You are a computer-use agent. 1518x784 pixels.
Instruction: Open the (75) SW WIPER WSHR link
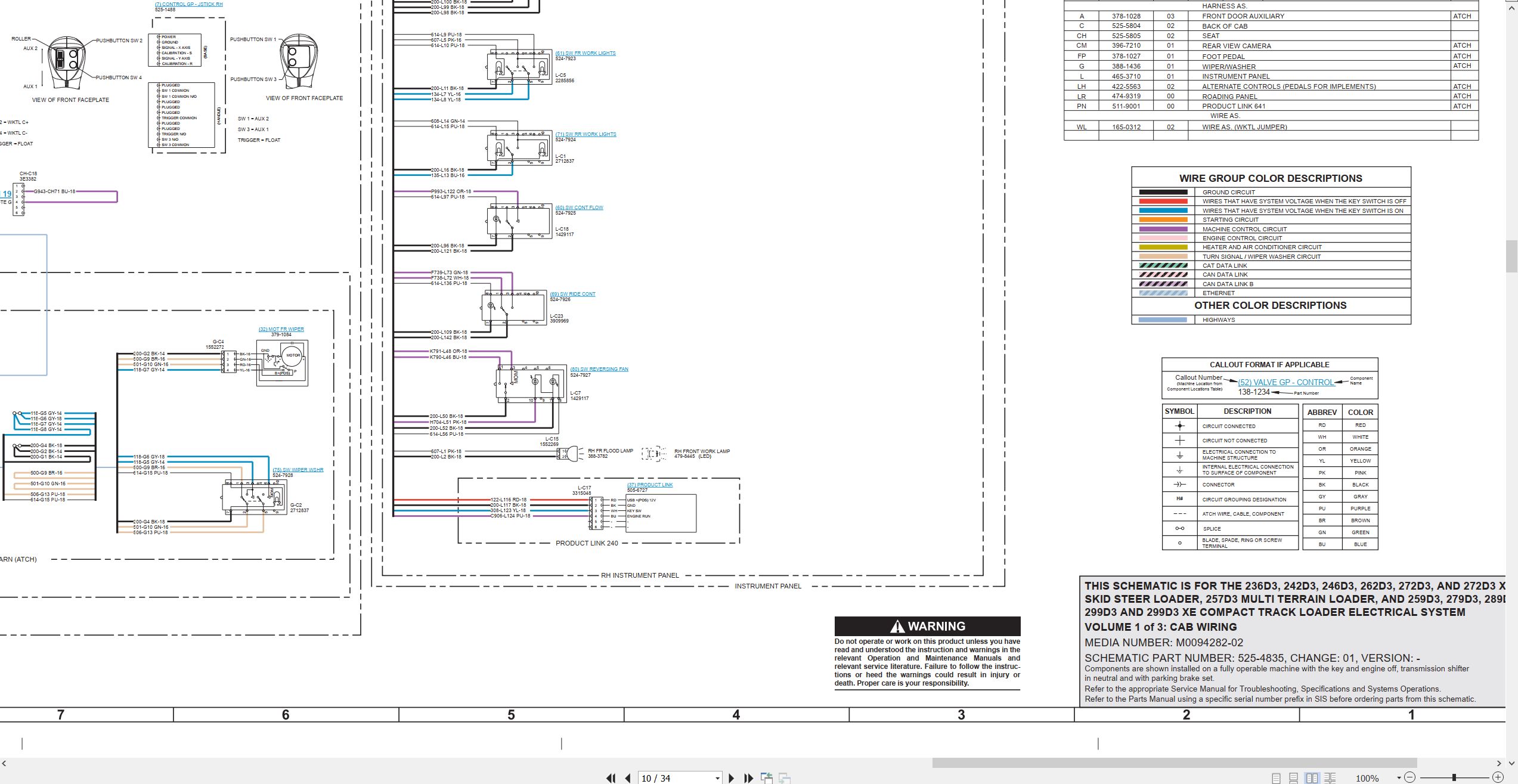click(298, 470)
